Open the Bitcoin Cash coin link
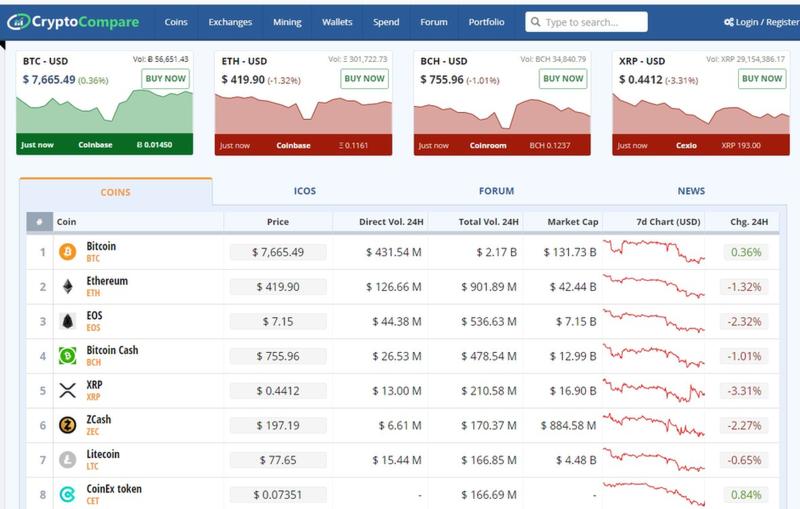 click(112, 350)
